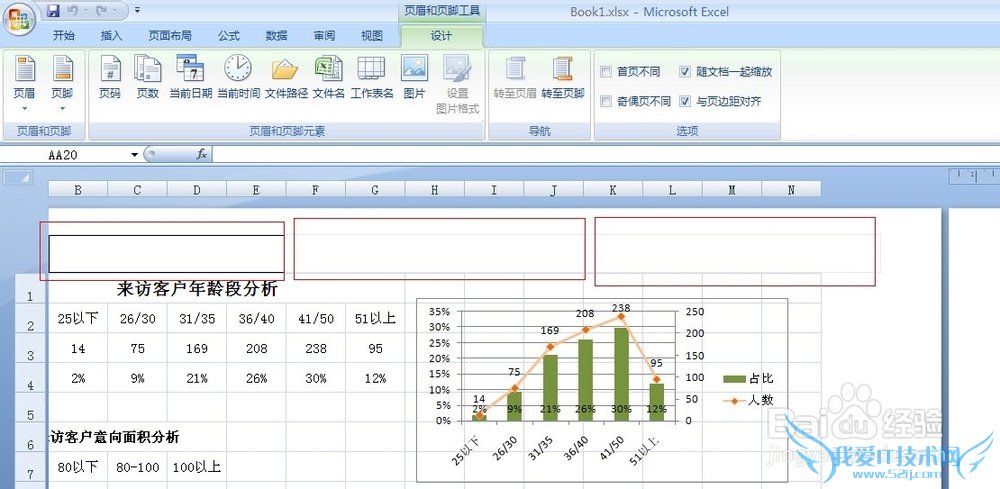Open the 视图 tab
1000x489 pixels.
tap(372, 36)
